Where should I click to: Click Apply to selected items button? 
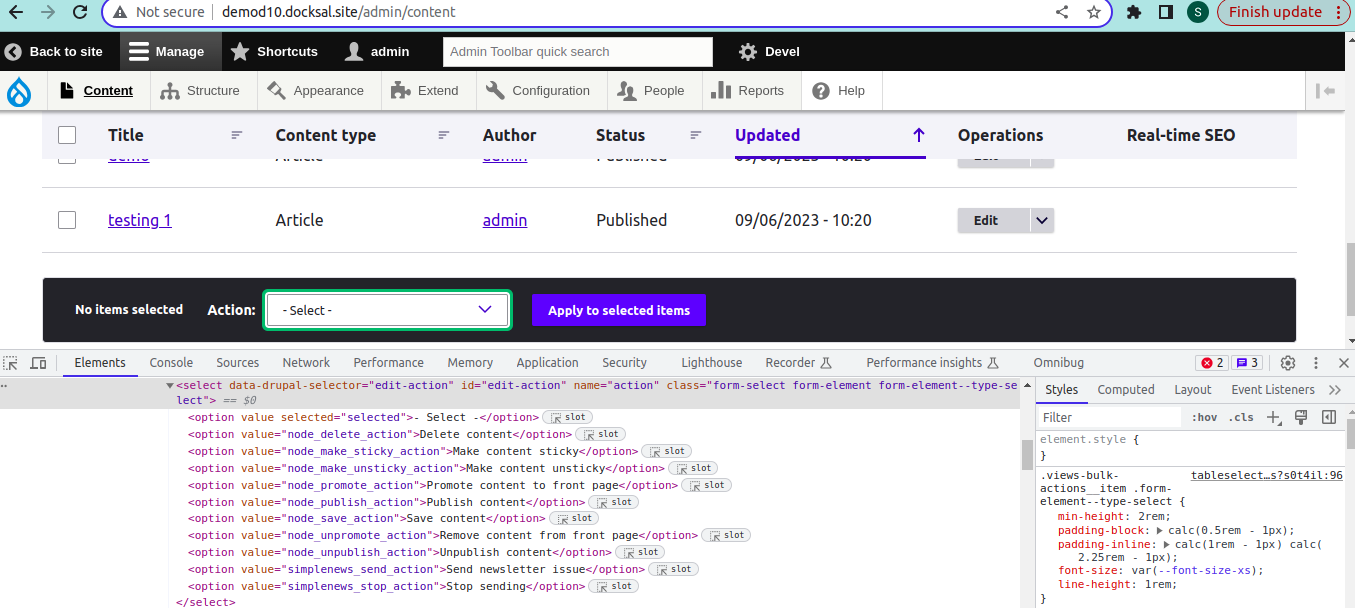click(x=618, y=310)
